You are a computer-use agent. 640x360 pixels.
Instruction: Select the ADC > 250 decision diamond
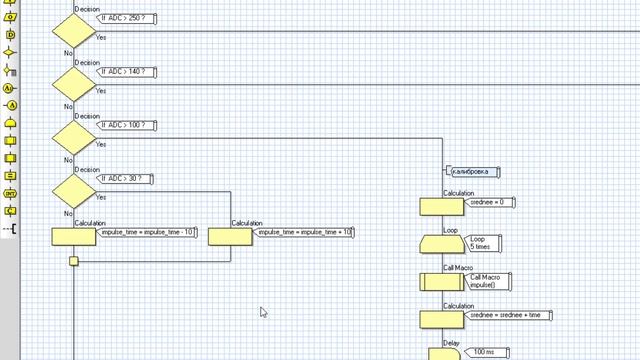(x=73, y=31)
